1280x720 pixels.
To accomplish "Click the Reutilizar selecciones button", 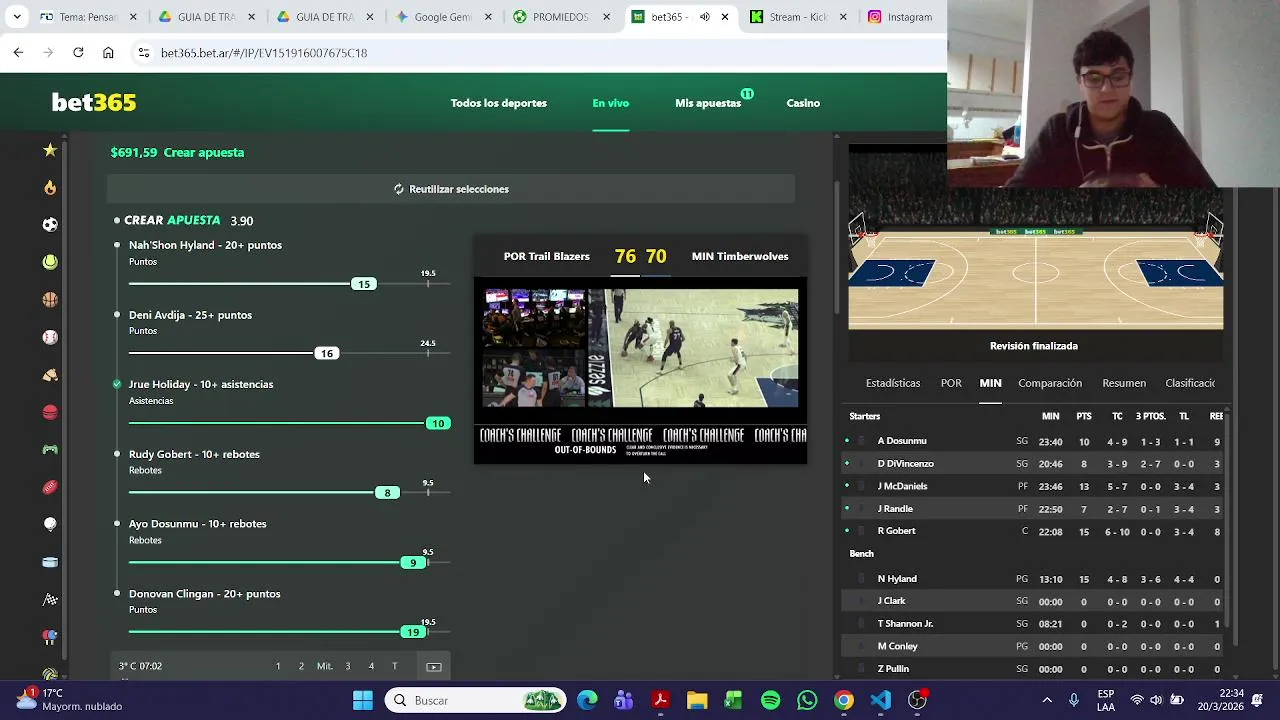I will tap(451, 189).
